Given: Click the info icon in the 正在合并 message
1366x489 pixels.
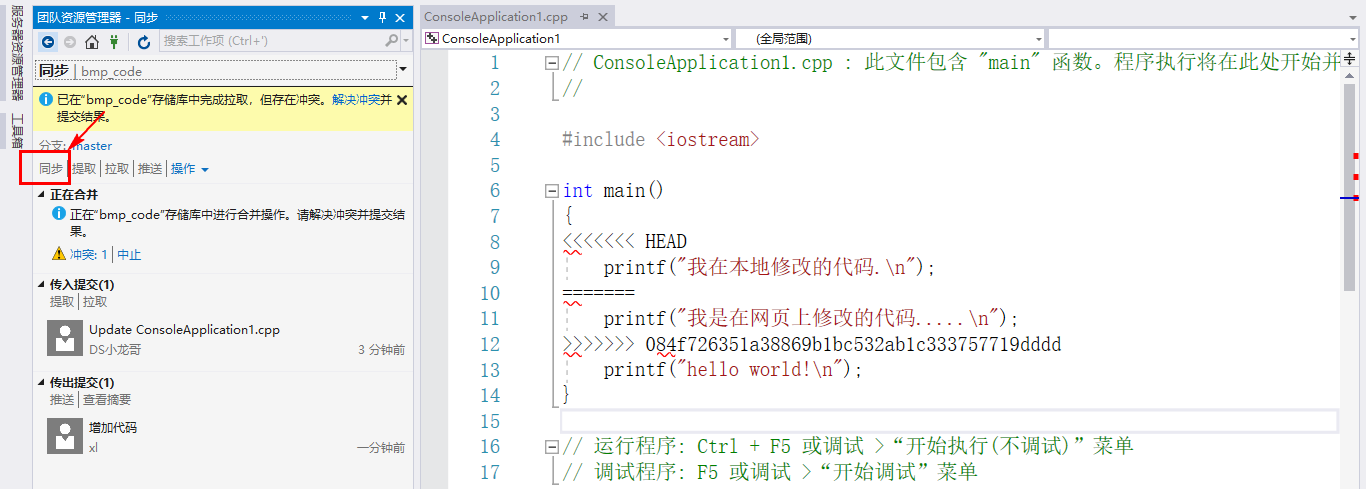Looking at the screenshot, I should pos(59,214).
